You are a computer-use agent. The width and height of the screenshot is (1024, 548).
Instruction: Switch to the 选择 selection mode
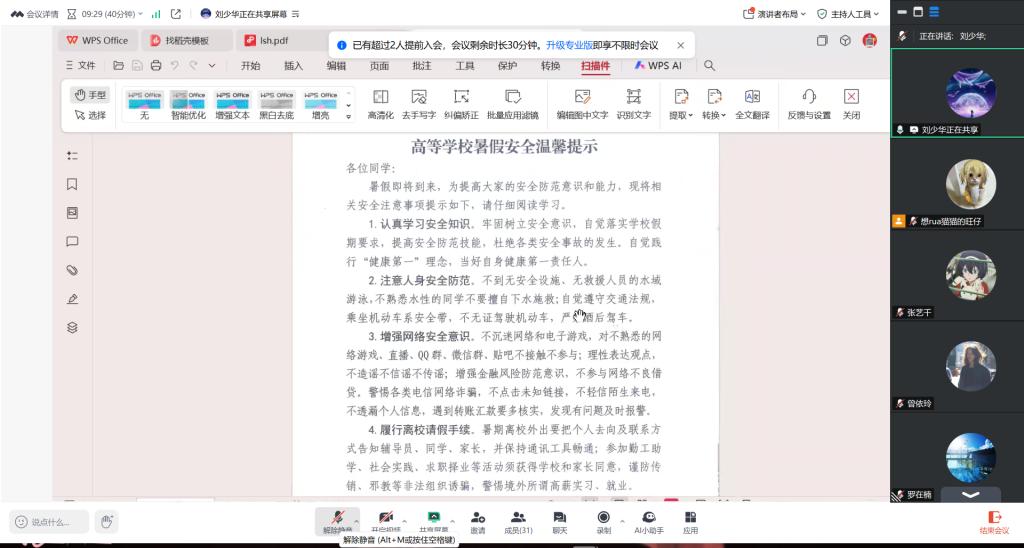point(90,115)
